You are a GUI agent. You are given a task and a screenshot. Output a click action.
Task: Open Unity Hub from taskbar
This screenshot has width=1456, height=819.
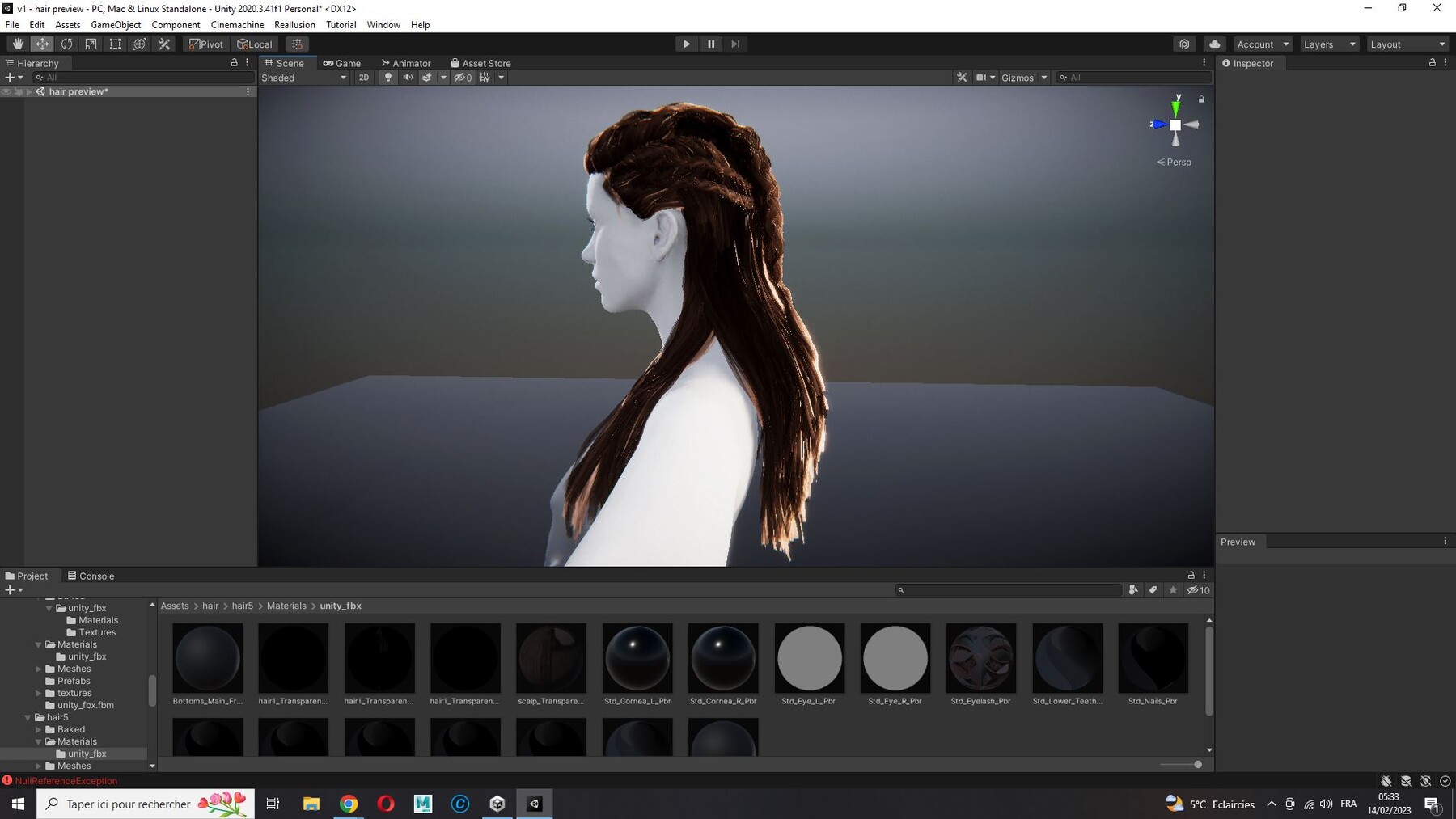coord(497,804)
